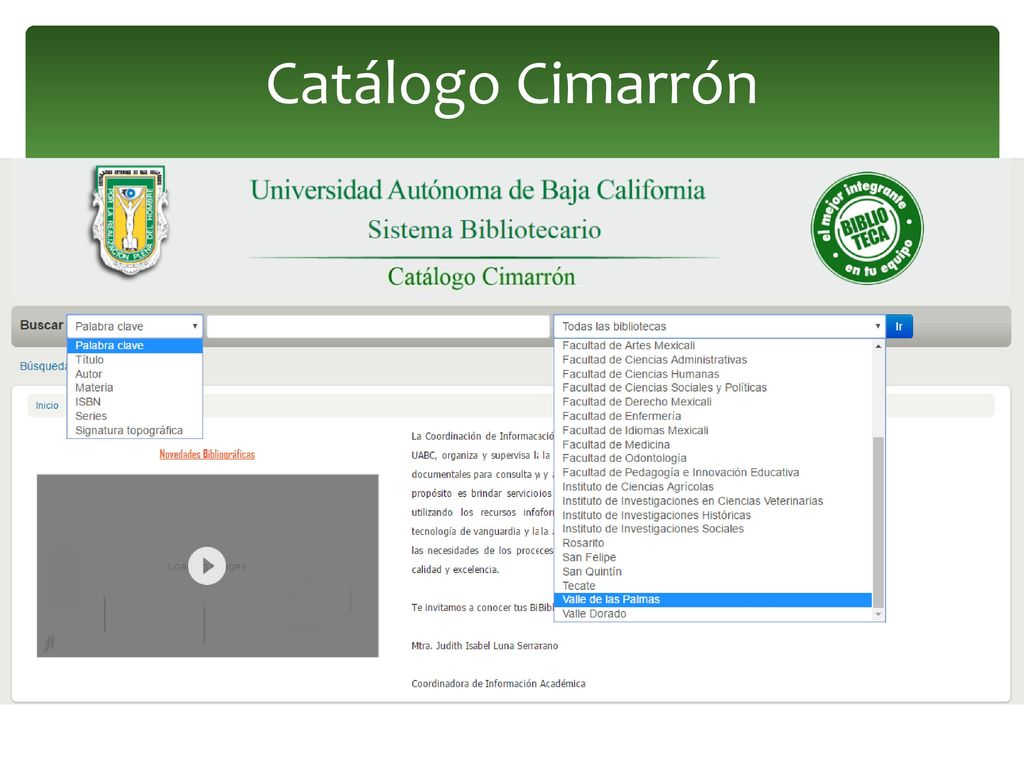Select Facultad de Odontología library
The height and width of the screenshot is (768, 1024).
[713, 458]
